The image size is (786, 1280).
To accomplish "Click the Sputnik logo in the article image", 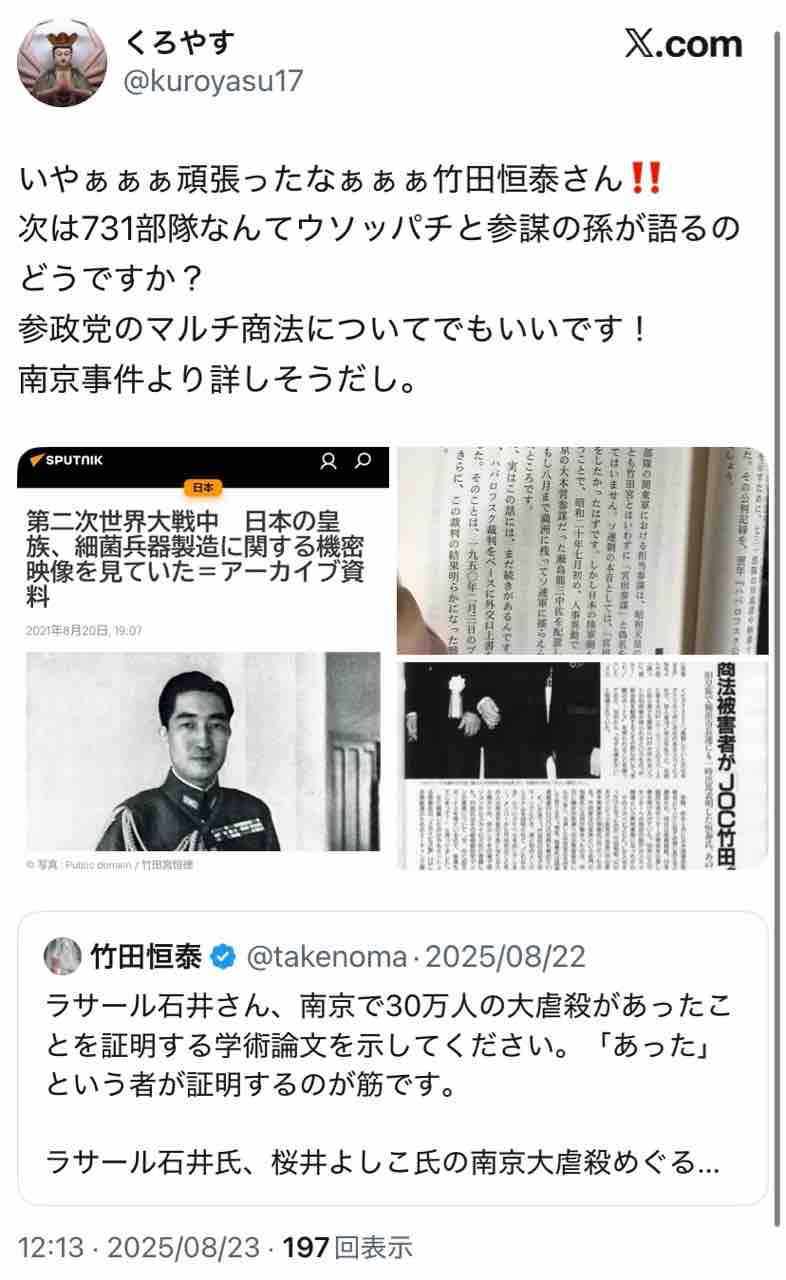I will [x=68, y=461].
